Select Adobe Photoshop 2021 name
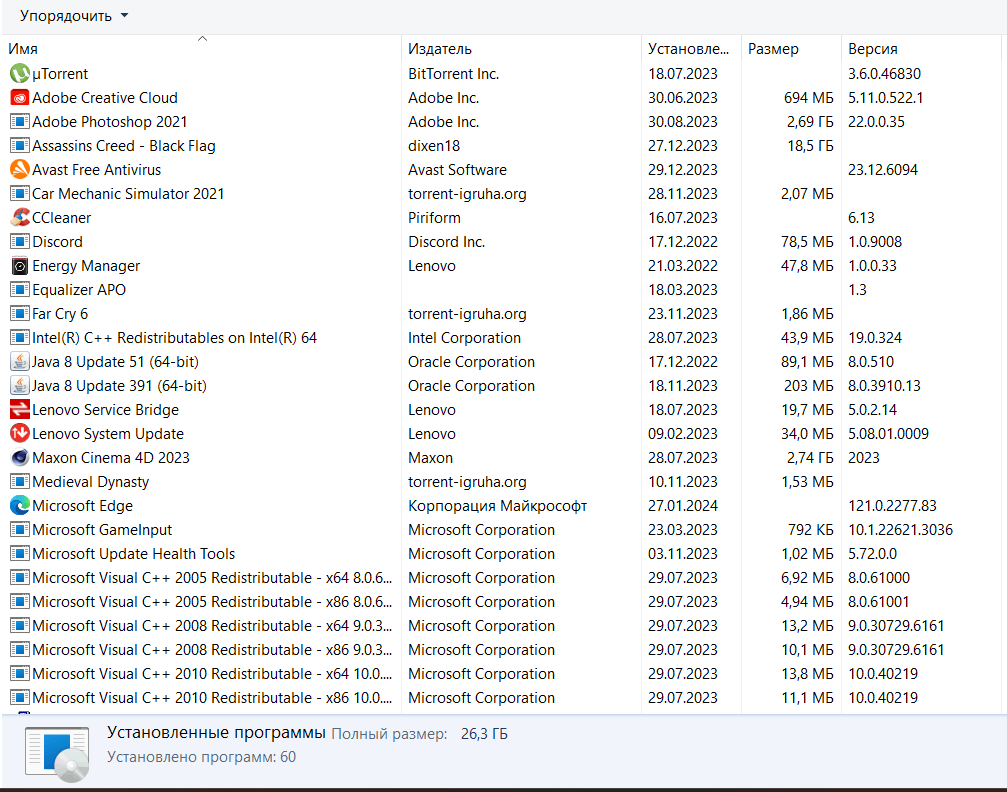Screen dimensions: 1007x792 (110, 121)
